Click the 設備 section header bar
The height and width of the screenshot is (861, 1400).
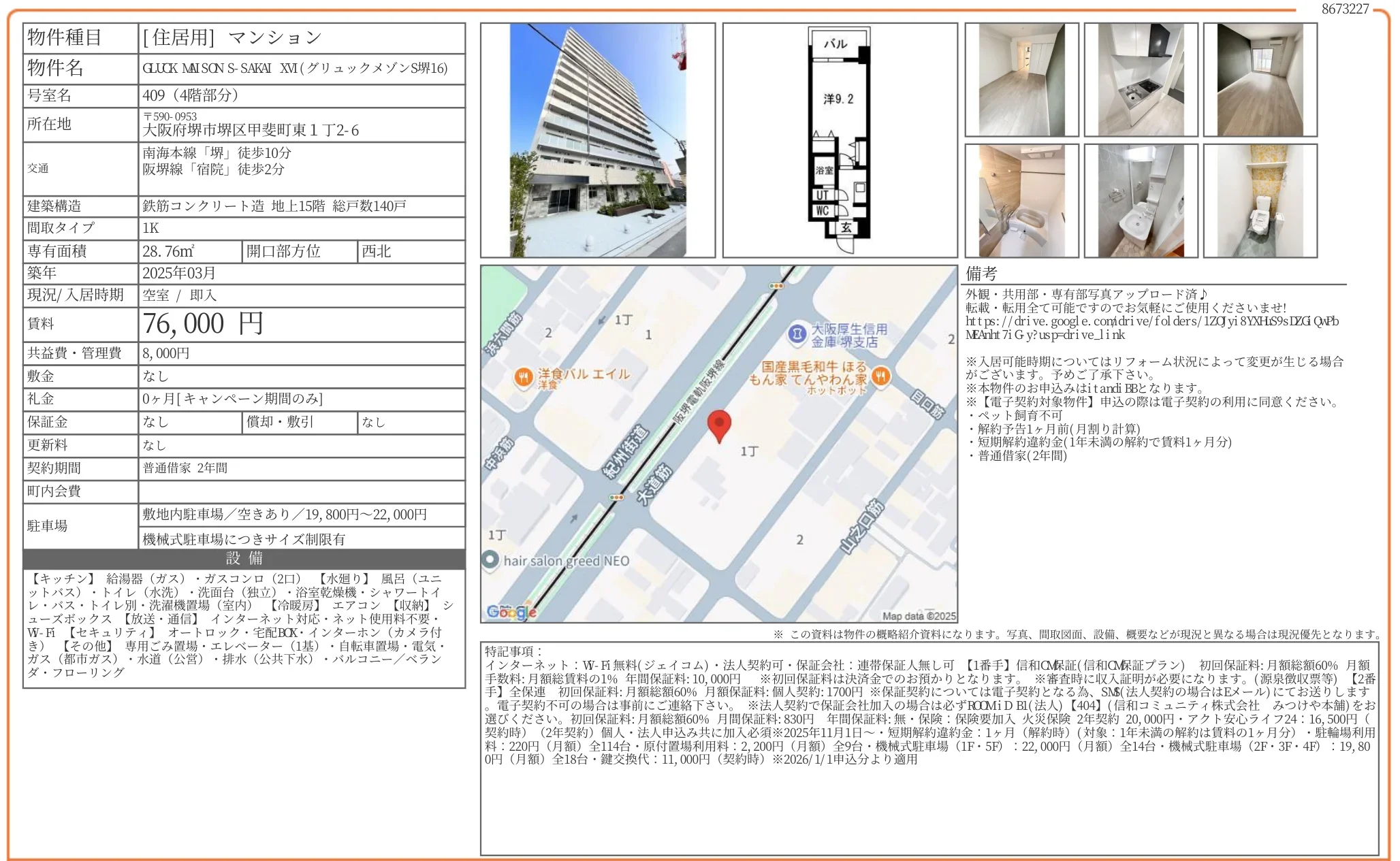244,559
